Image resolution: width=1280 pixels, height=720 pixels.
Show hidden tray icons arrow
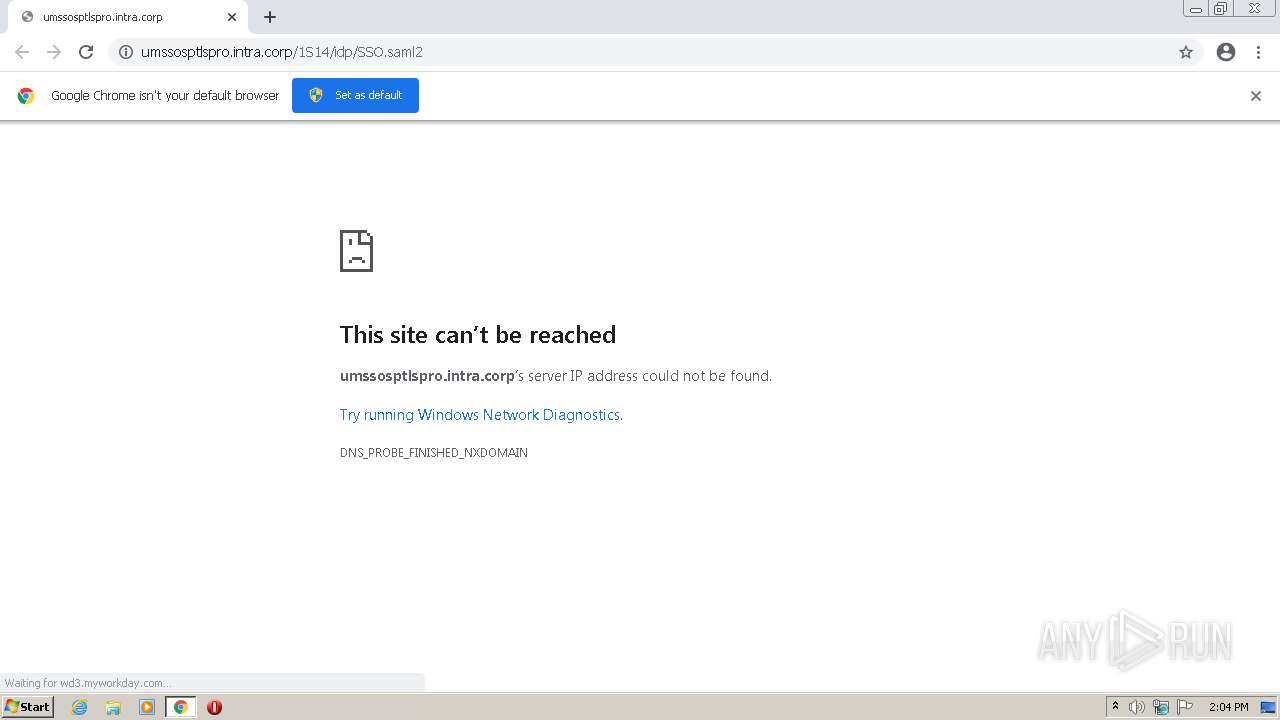[1115, 707]
